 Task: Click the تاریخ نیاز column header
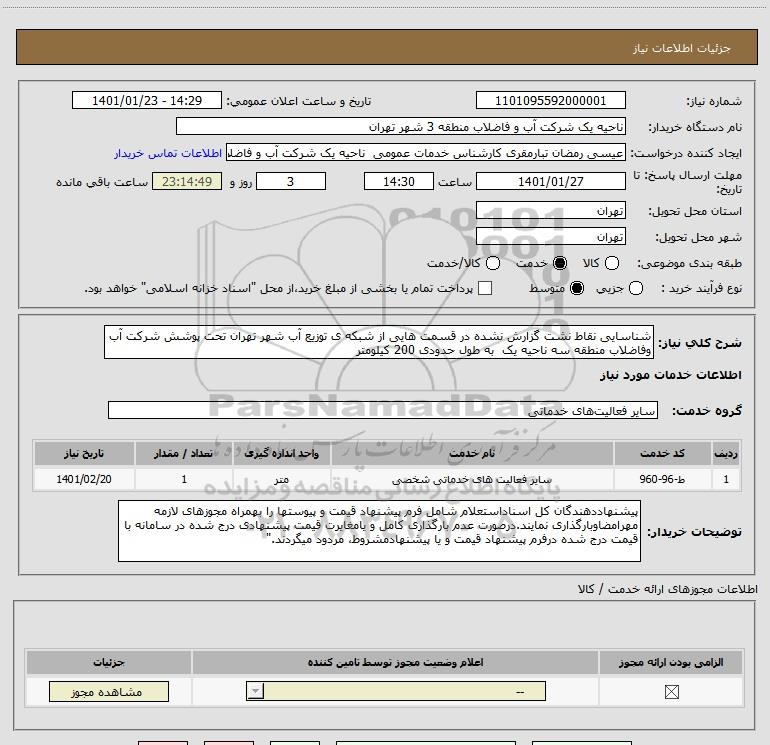click(84, 453)
